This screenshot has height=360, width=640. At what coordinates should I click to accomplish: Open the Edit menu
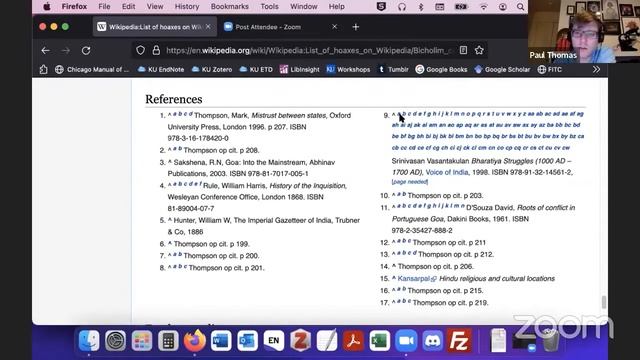[128, 7]
